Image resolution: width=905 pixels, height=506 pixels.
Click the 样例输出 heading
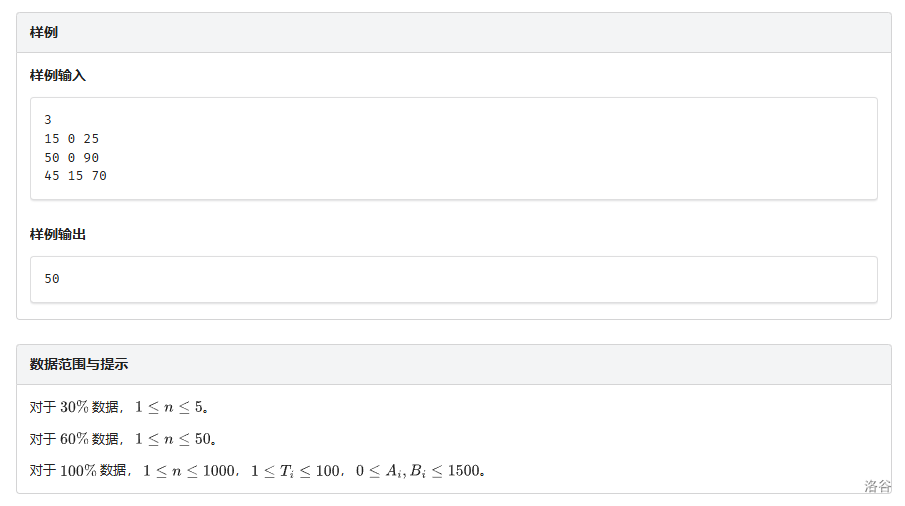point(58,234)
